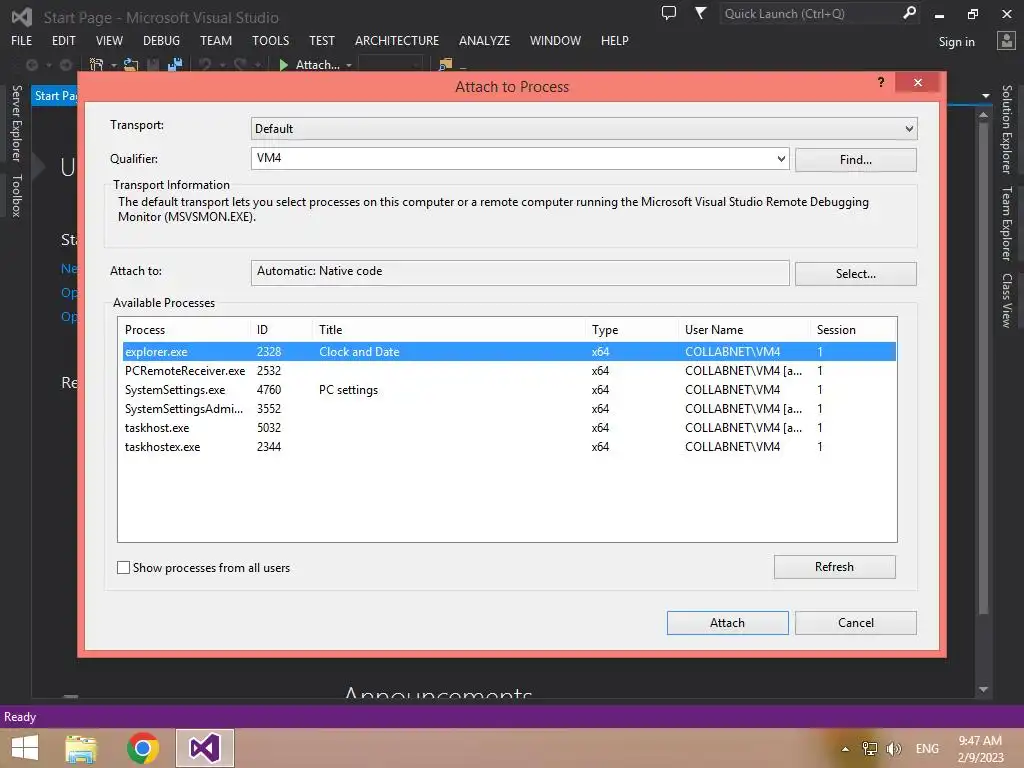Open the DEBUG menu
Image resolution: width=1024 pixels, height=768 pixels.
161,40
